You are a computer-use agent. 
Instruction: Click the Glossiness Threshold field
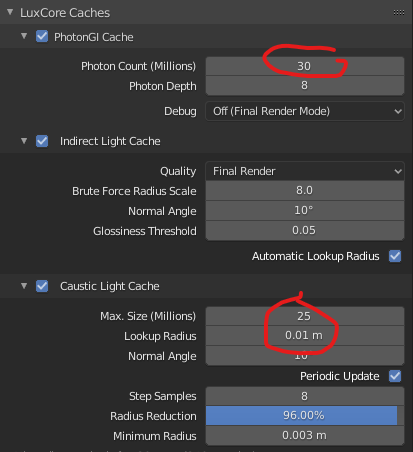[x=305, y=231]
